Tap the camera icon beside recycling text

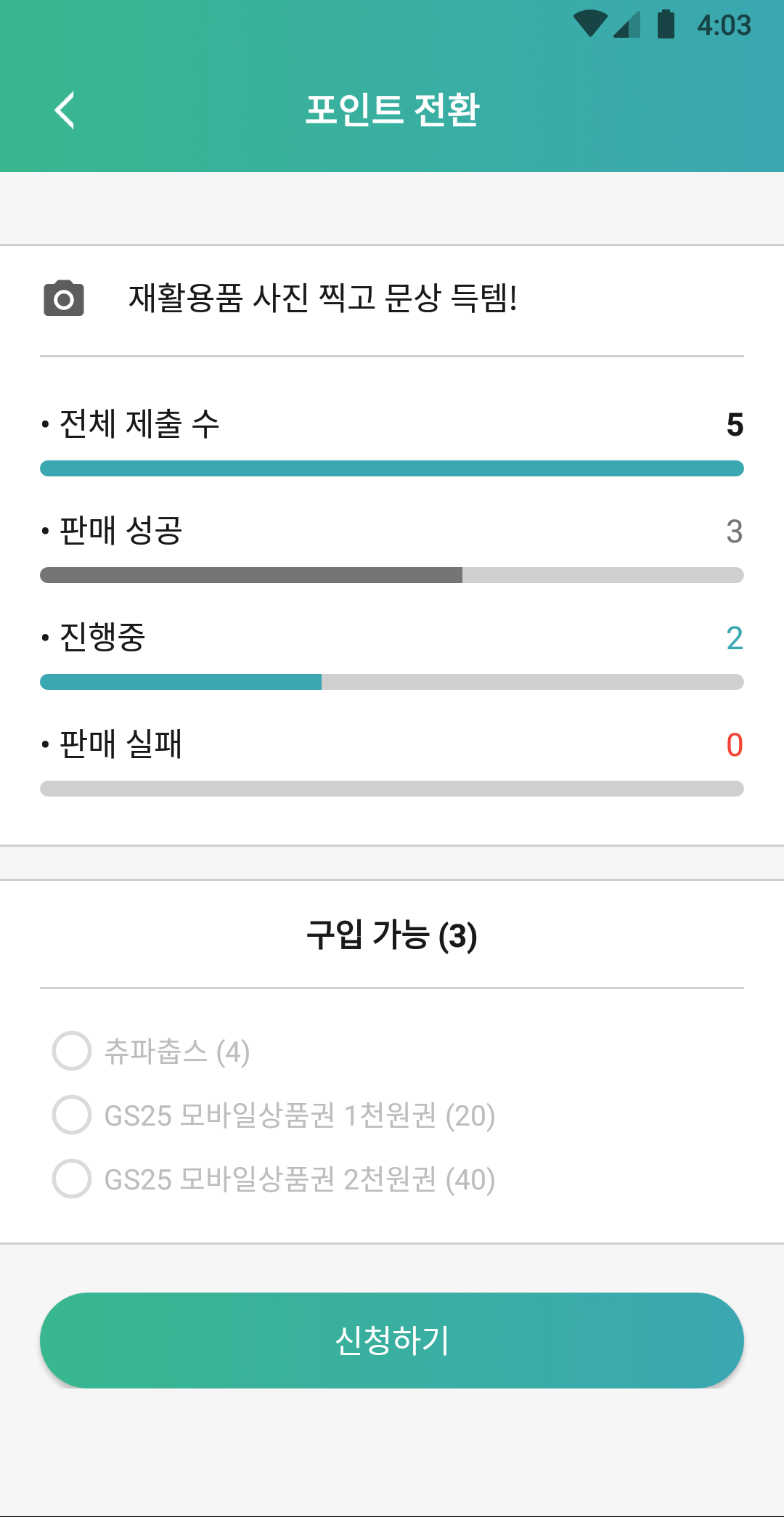(x=64, y=298)
